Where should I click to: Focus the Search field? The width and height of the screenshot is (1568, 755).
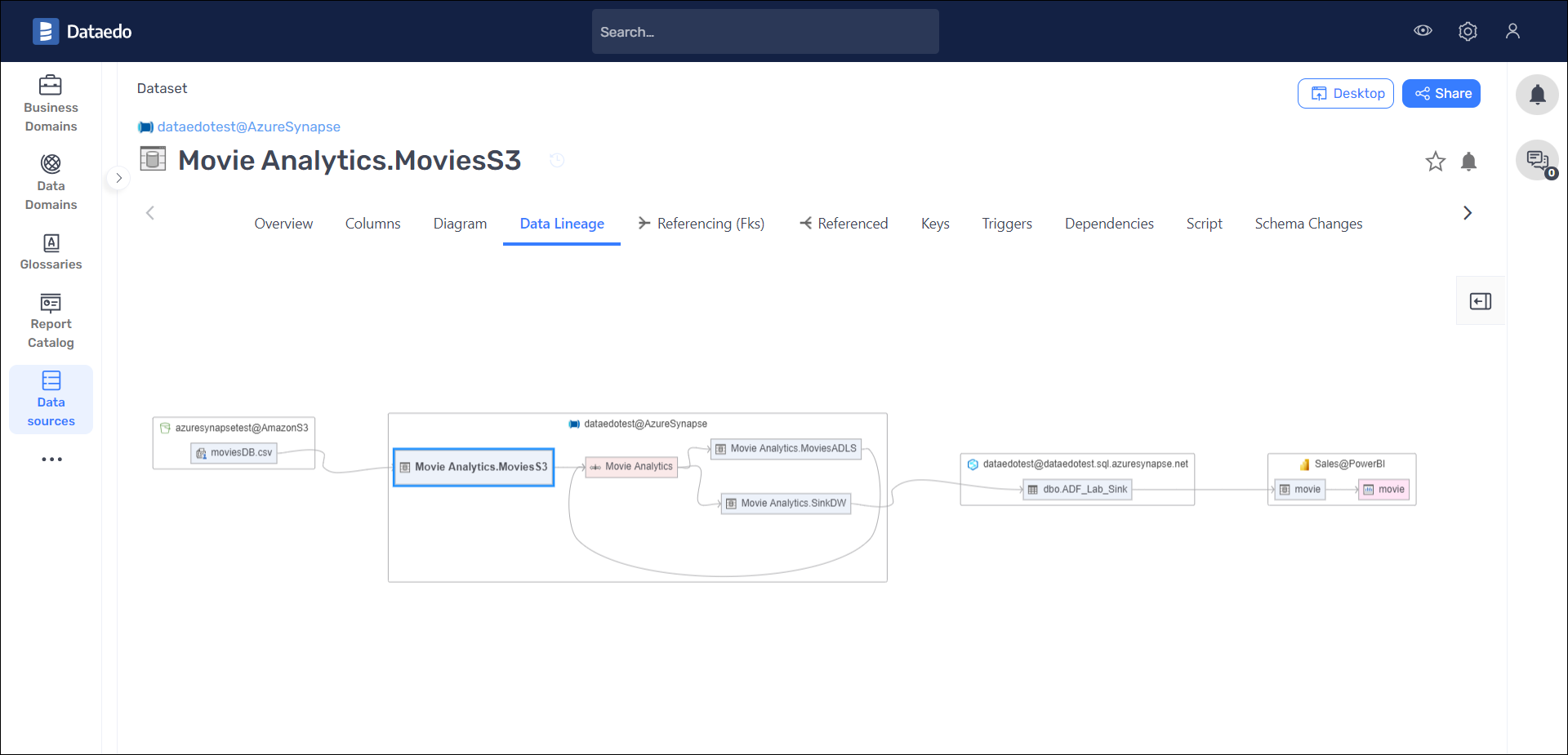[765, 32]
